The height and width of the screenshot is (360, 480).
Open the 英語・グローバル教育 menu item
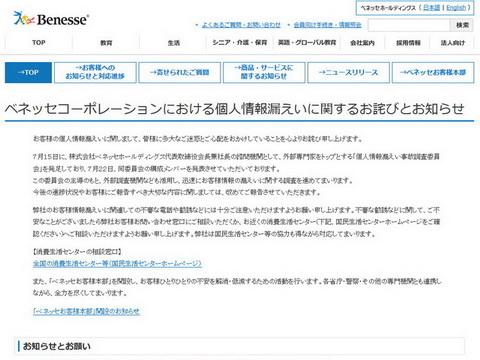(307, 43)
